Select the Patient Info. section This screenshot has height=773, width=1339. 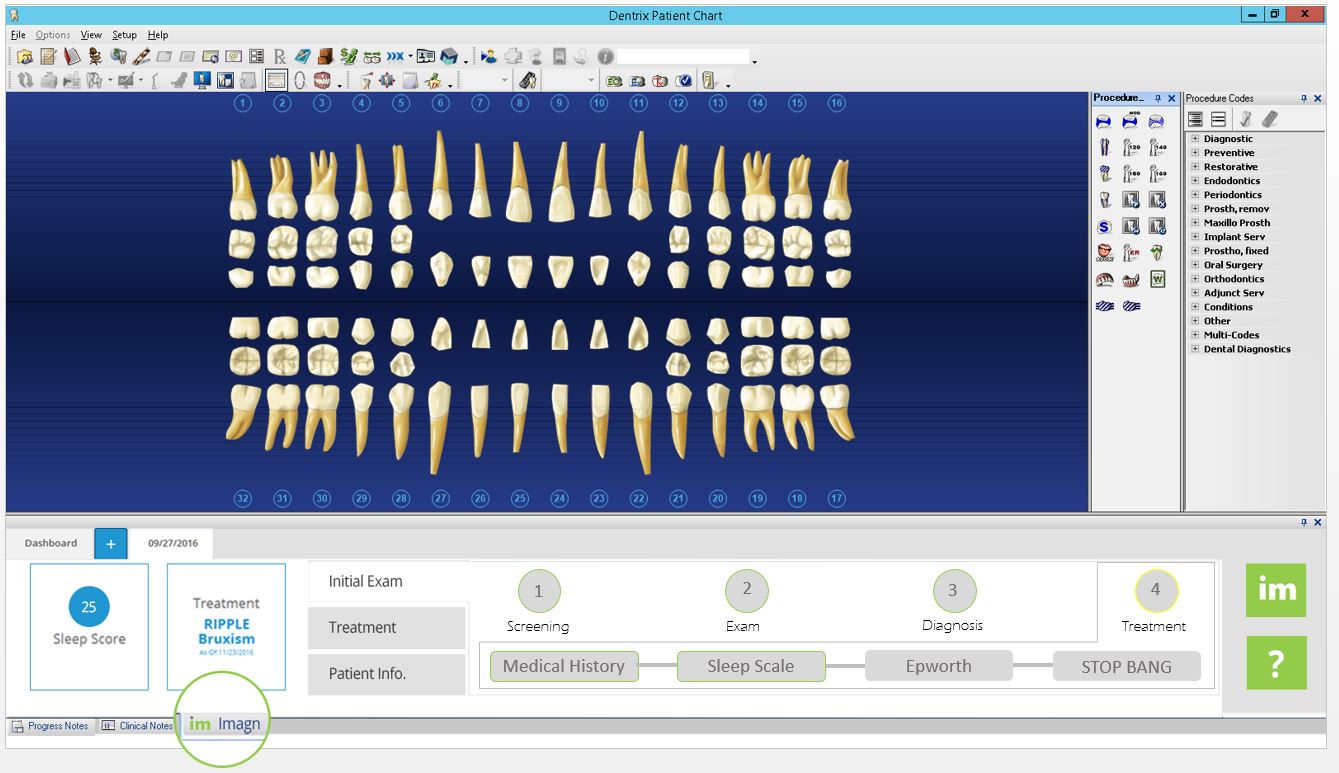387,673
